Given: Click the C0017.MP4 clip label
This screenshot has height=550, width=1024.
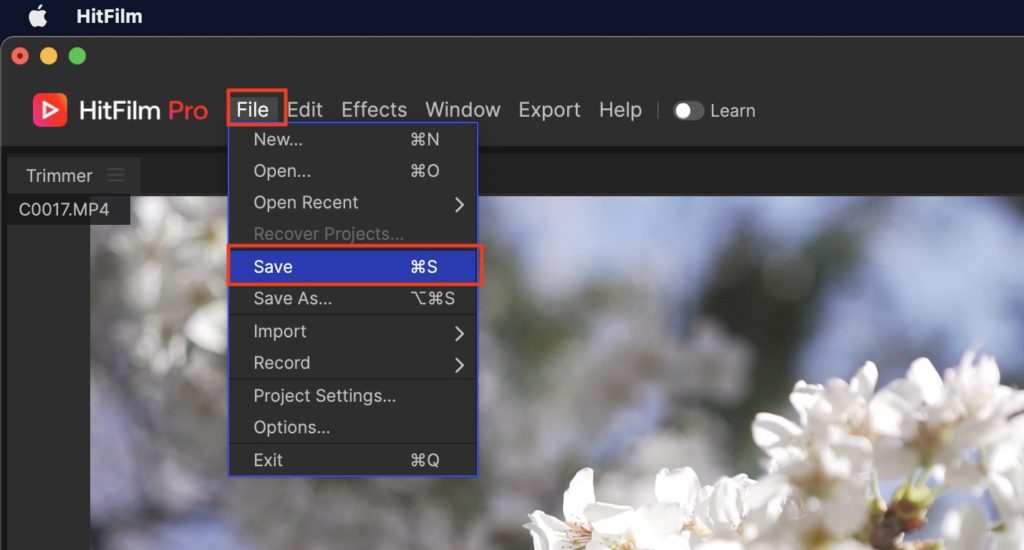Looking at the screenshot, I should 64,210.
